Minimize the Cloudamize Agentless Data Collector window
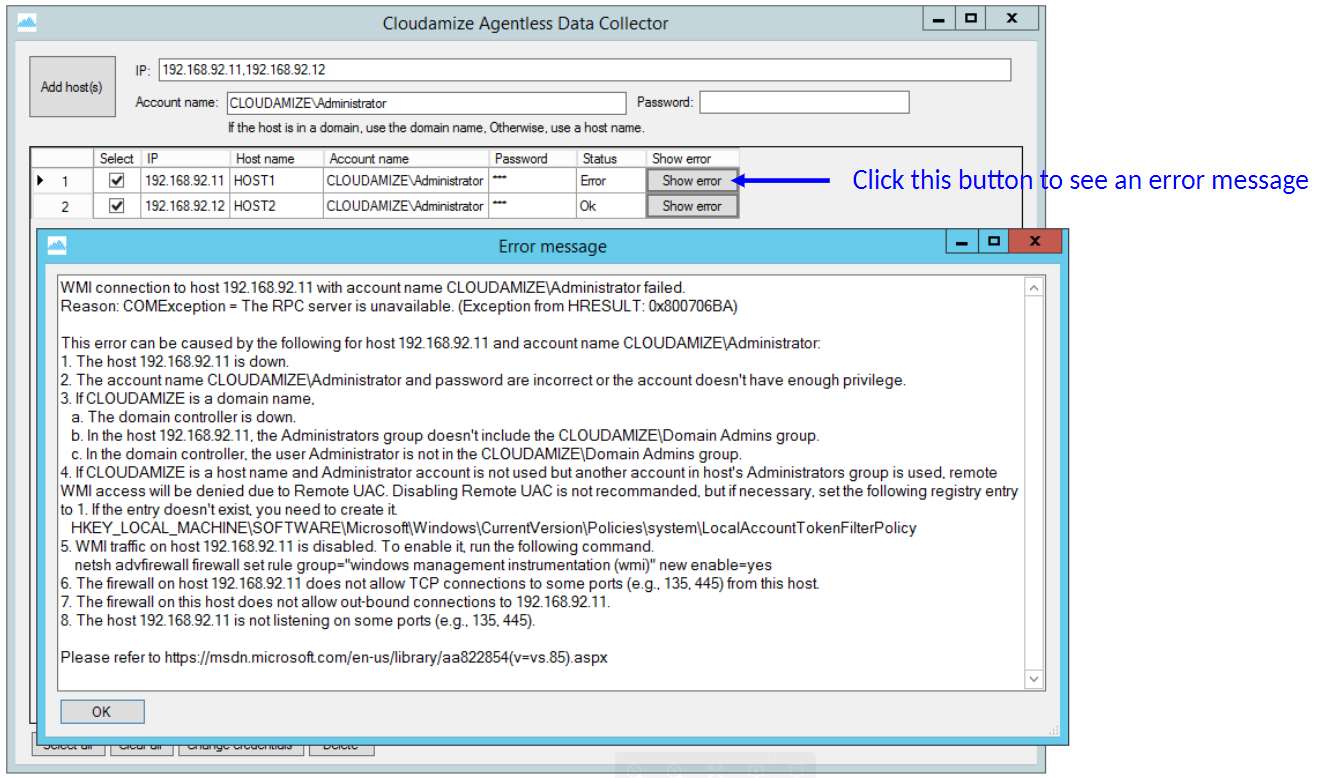This screenshot has height=778, width=1321. [939, 18]
